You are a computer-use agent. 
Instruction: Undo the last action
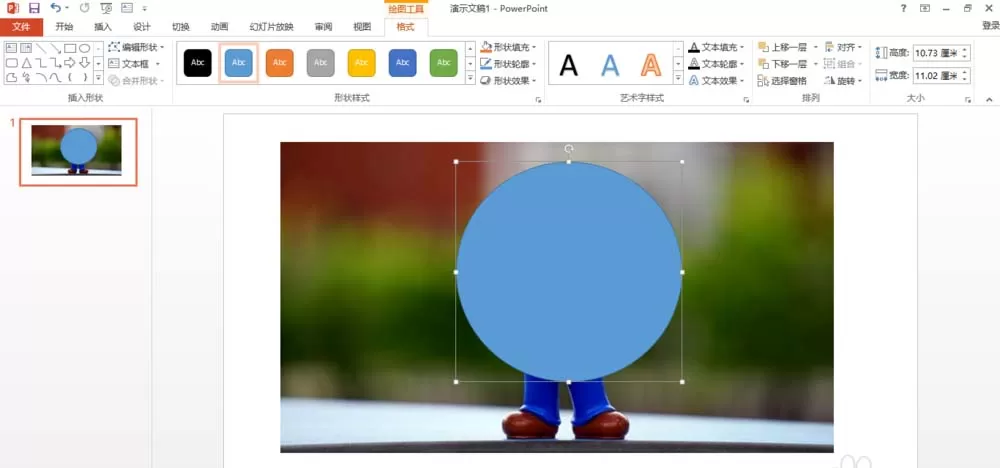coord(55,8)
